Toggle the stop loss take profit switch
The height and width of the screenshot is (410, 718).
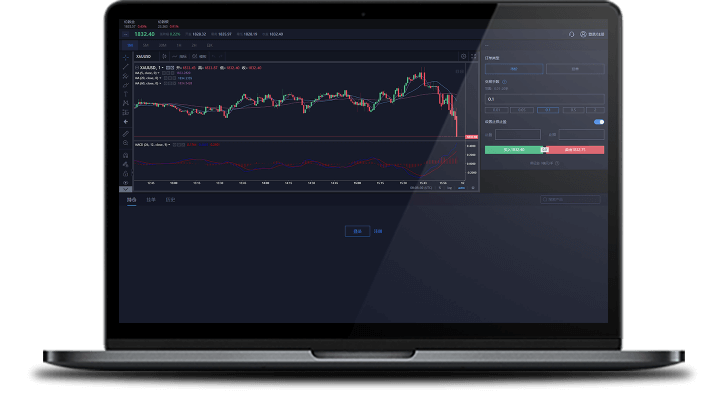pos(598,122)
